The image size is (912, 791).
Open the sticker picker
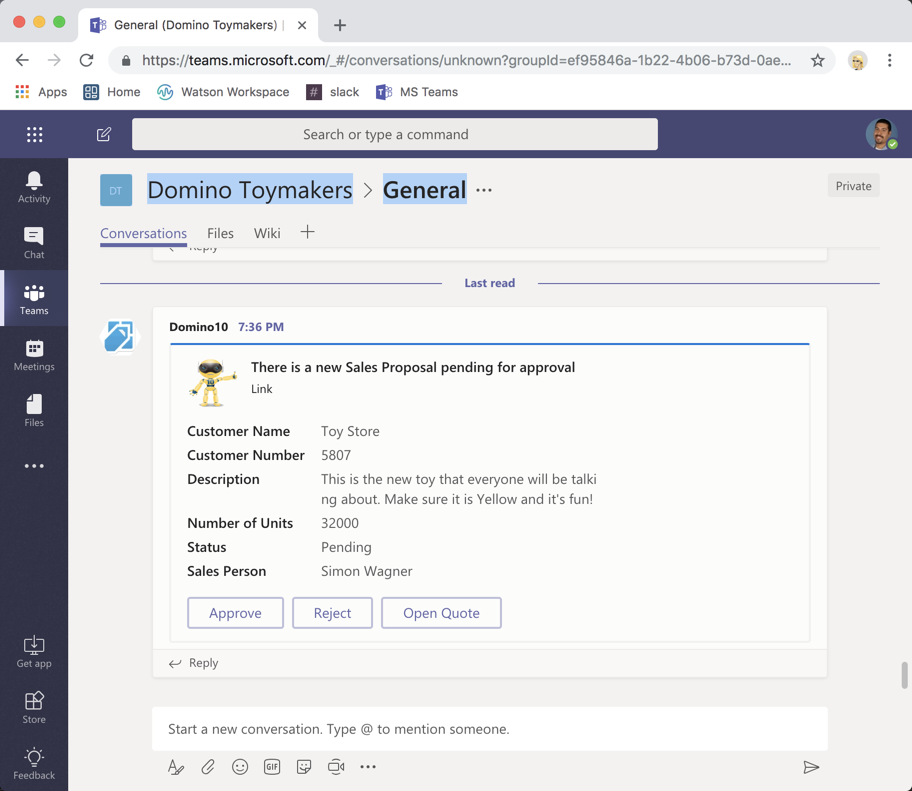(304, 767)
